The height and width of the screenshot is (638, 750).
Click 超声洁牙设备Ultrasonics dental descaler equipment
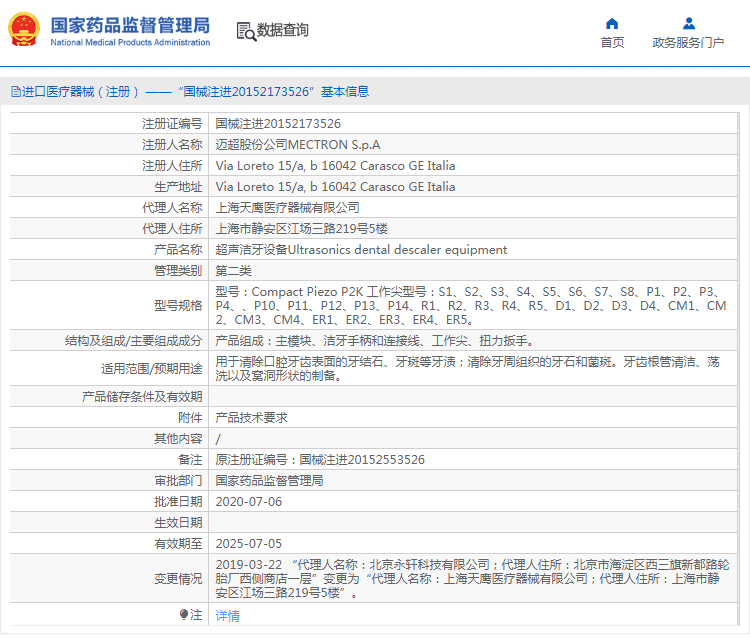361,250
